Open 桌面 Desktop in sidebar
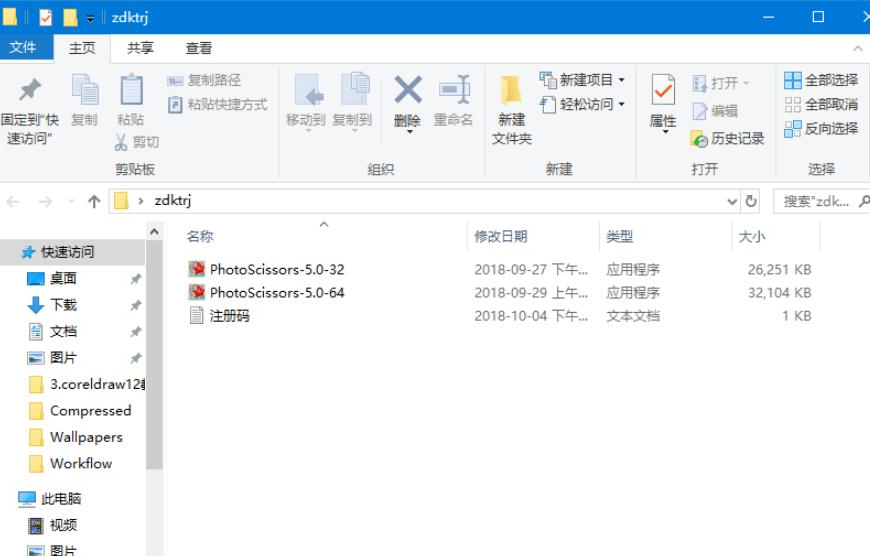 pyautogui.click(x=63, y=279)
